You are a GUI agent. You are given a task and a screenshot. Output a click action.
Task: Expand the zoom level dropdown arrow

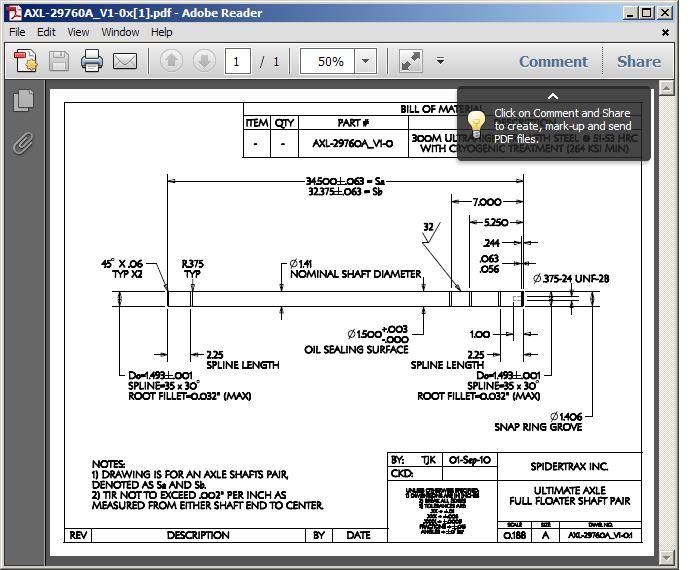point(365,62)
